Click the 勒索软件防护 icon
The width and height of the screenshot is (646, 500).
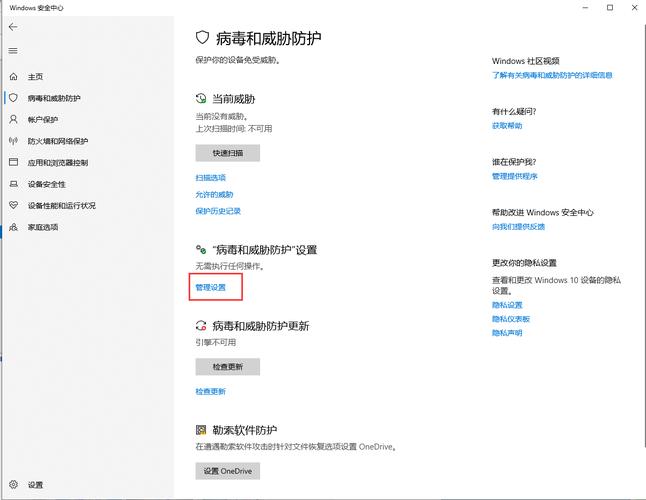[201, 430]
